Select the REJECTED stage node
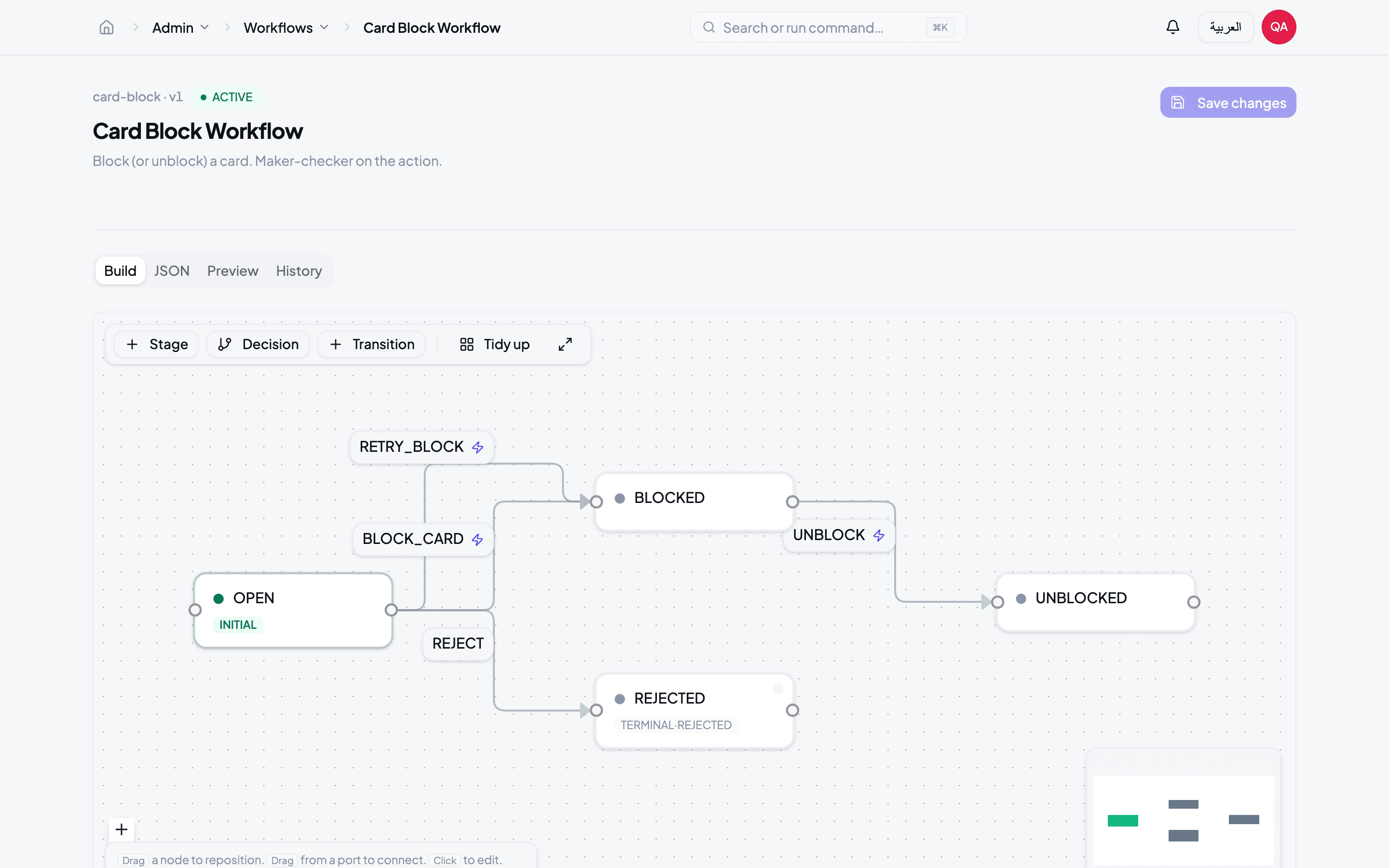Viewport: 1389px width, 868px height. tap(694, 711)
